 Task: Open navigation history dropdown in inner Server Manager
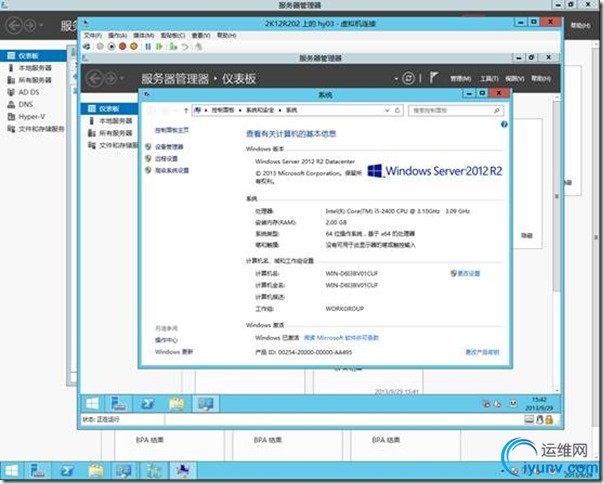(x=122, y=79)
